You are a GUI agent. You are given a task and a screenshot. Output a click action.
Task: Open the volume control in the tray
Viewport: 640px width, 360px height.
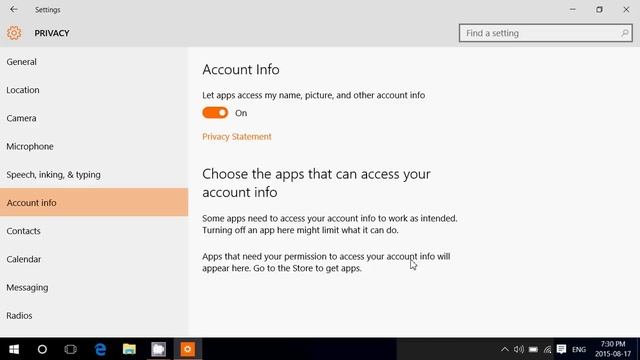[519, 349]
